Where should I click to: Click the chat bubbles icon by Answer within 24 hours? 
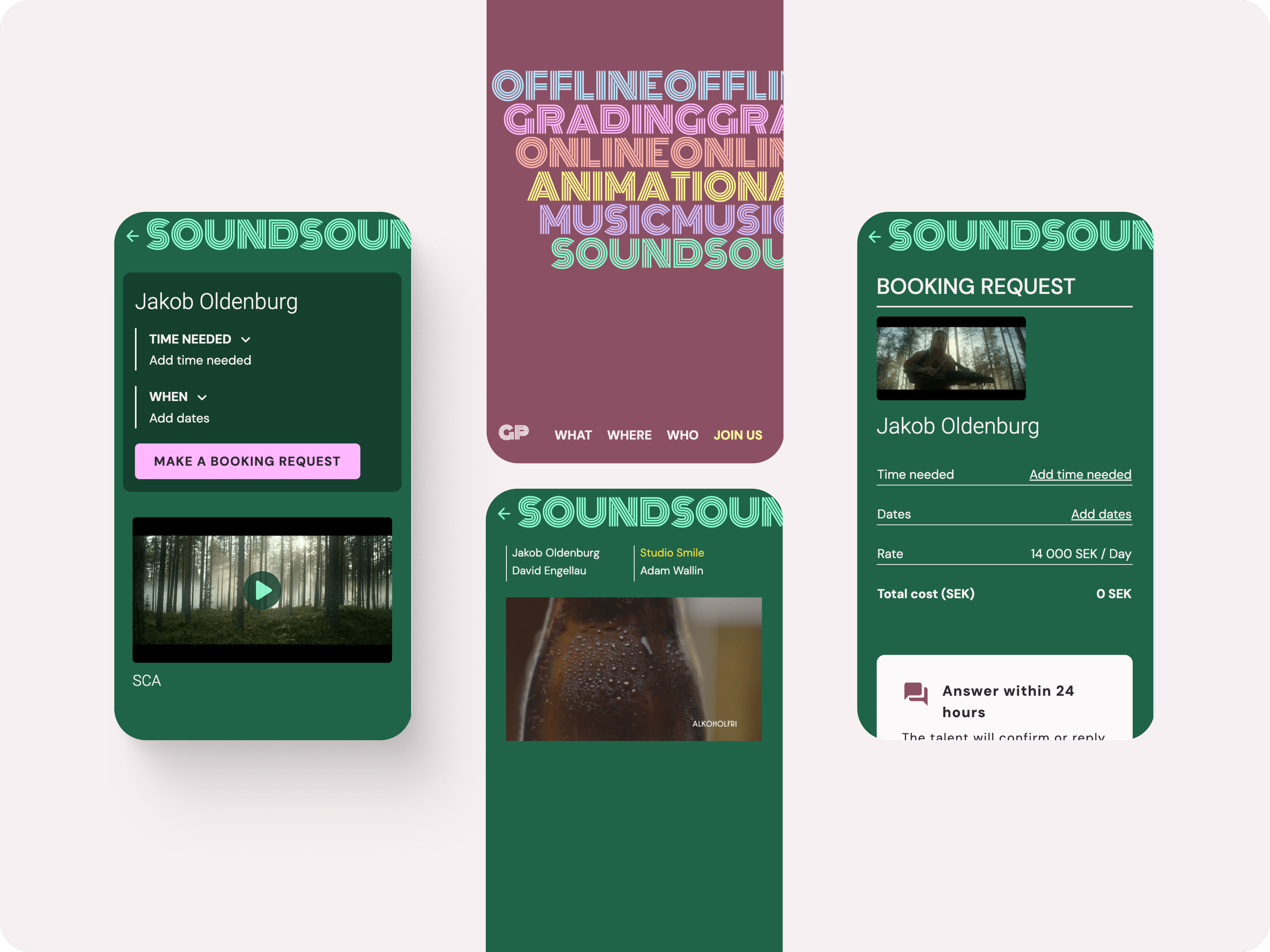tap(915, 693)
